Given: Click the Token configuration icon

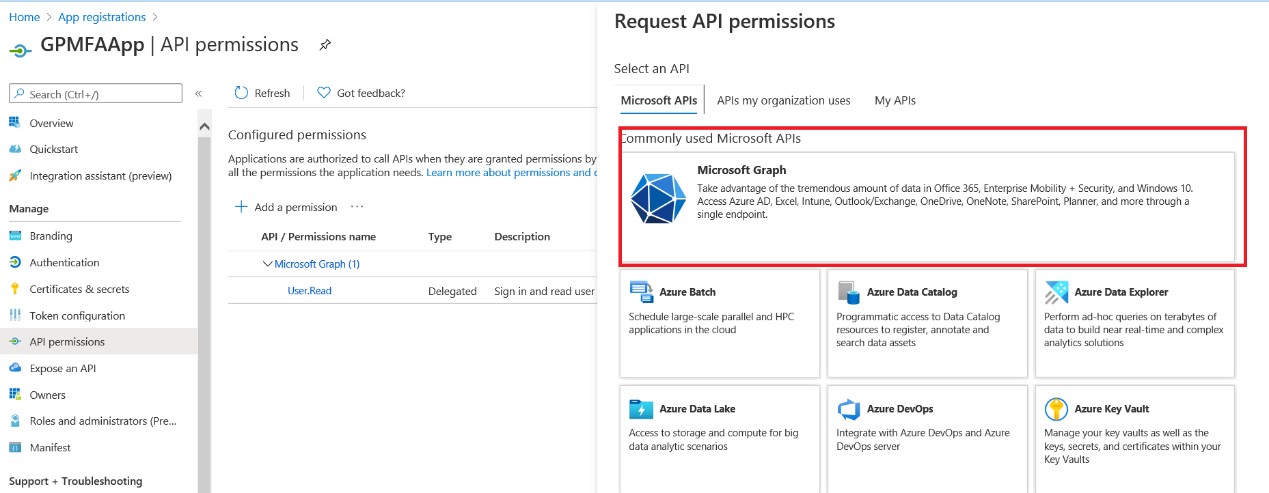Looking at the screenshot, I should (x=15, y=316).
